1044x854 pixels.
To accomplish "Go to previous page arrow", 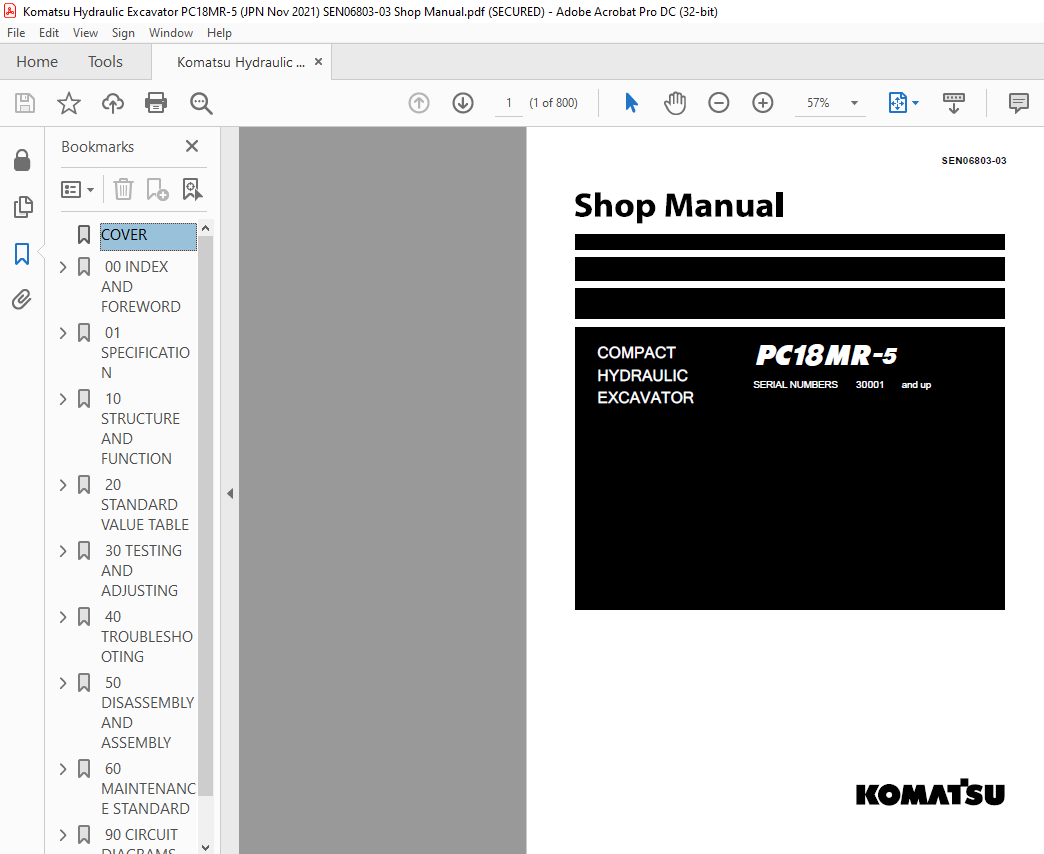I will (x=419, y=103).
